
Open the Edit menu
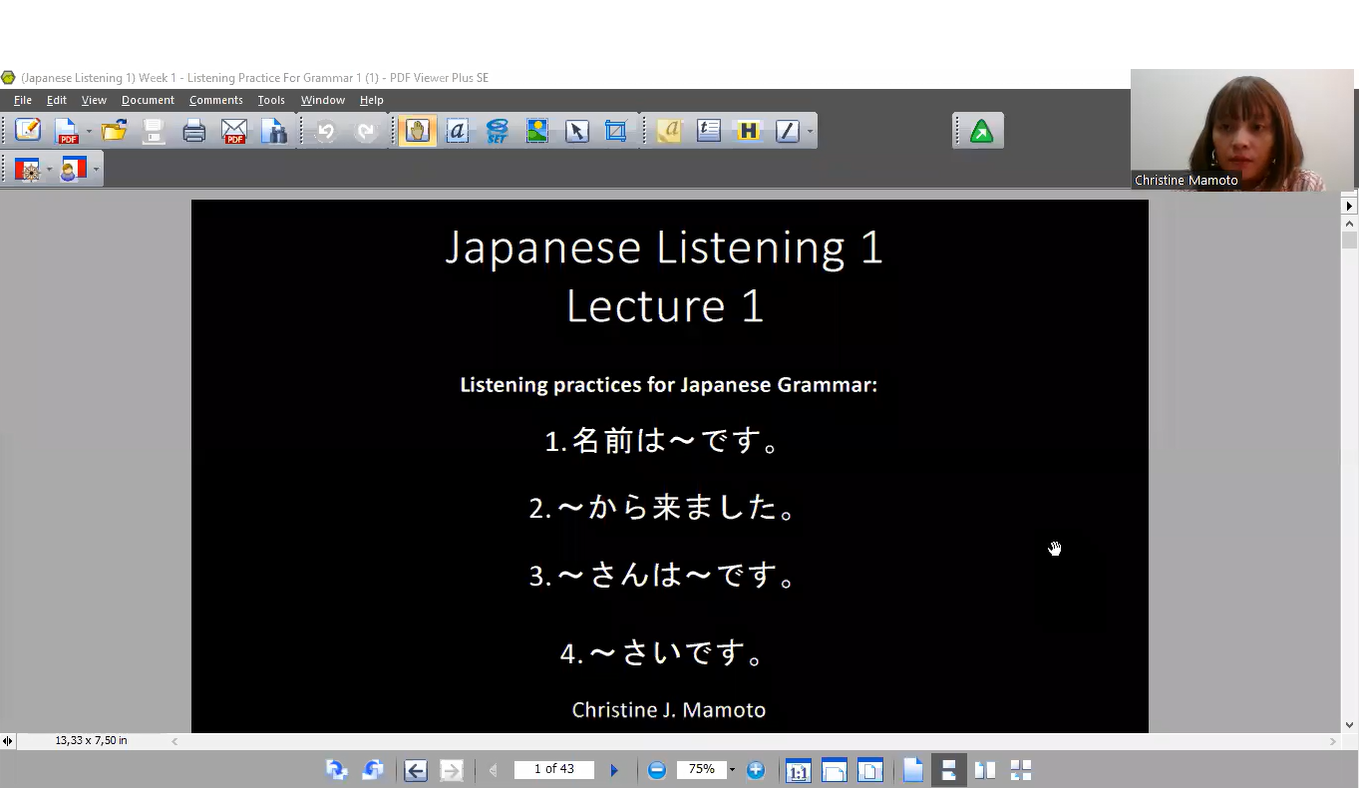[57, 100]
